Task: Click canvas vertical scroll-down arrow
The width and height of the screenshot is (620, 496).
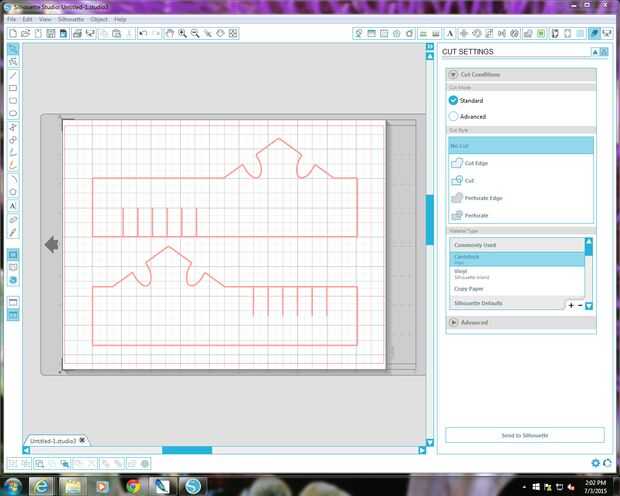Action: [x=430, y=442]
